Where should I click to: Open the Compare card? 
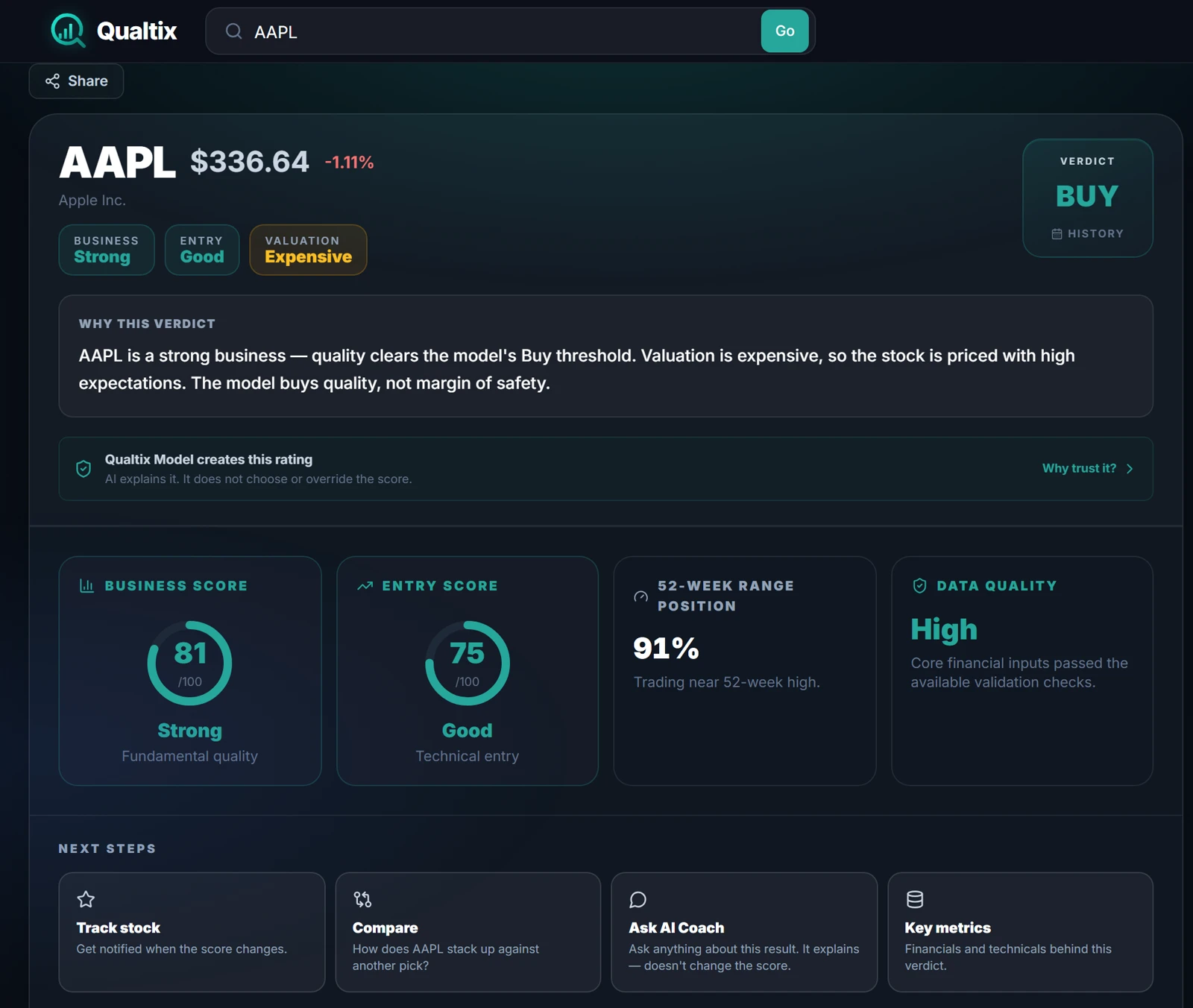[x=468, y=932]
